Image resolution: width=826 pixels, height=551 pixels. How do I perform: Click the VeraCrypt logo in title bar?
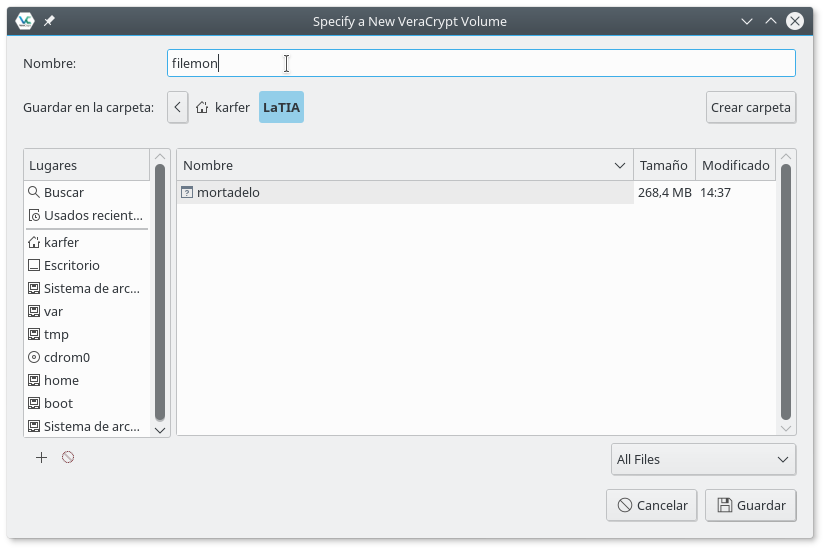(26, 20)
